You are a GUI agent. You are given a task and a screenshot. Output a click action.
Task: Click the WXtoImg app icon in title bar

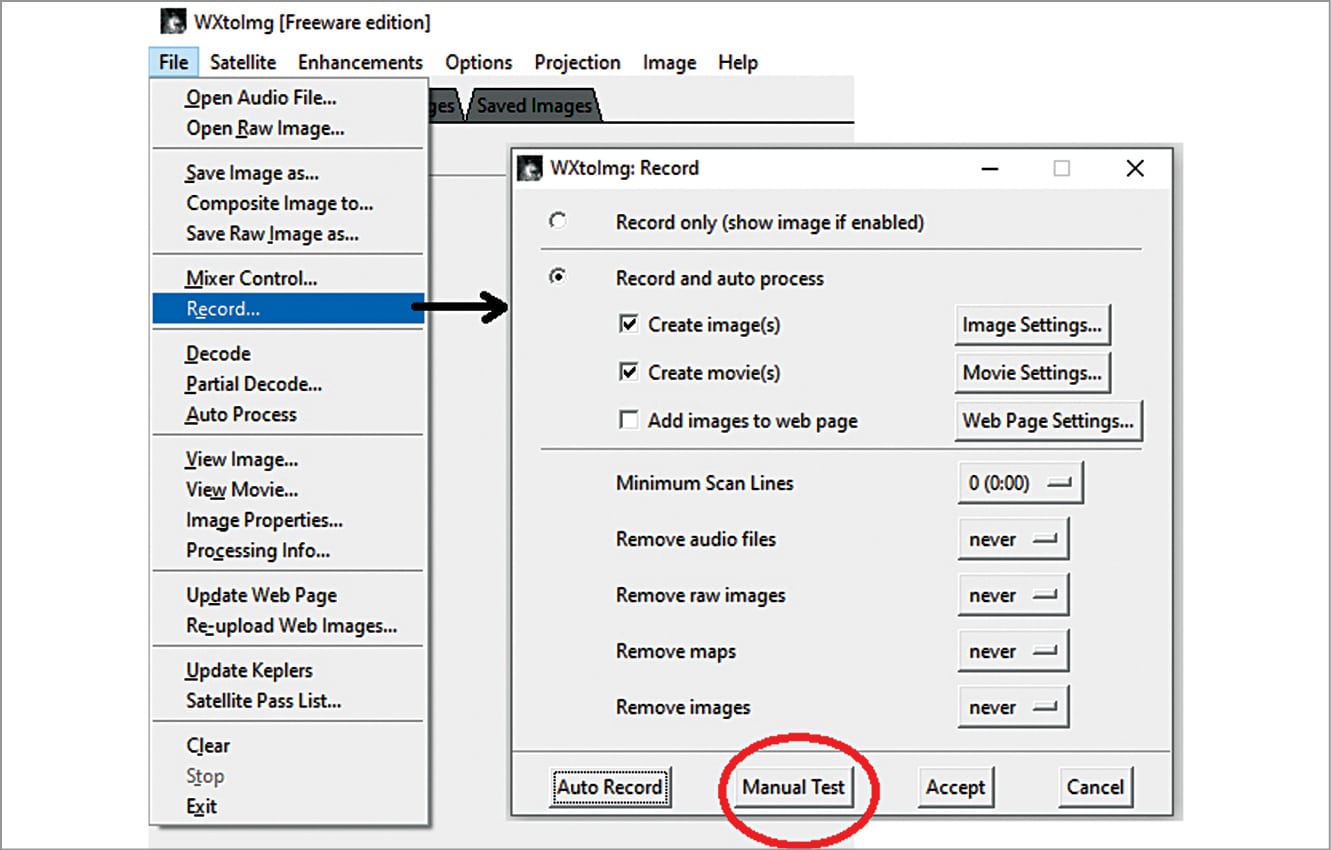point(174,21)
